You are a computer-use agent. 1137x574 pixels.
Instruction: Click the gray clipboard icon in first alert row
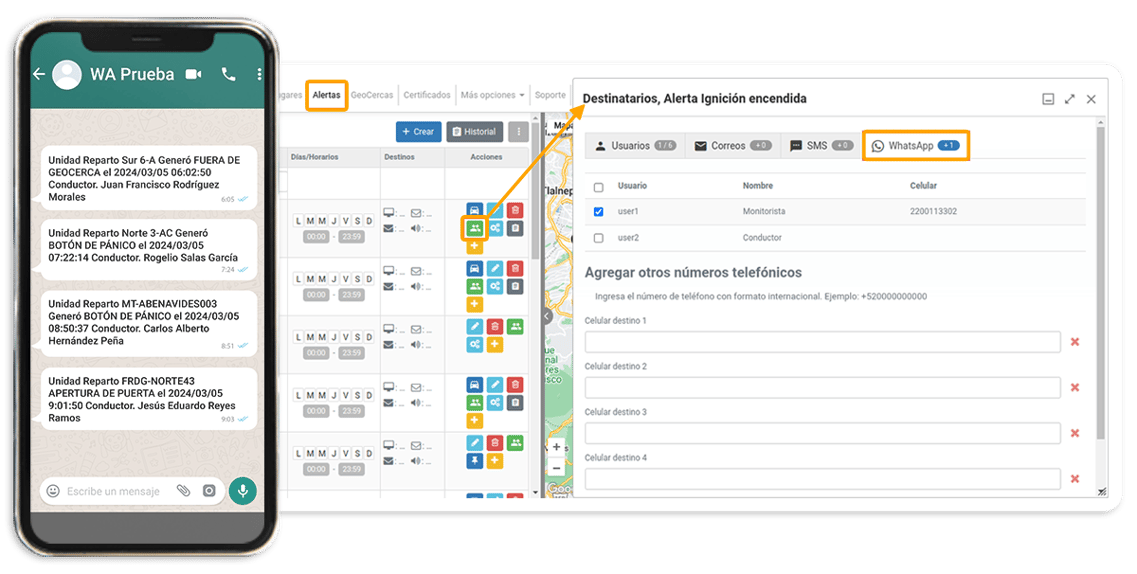click(x=515, y=228)
